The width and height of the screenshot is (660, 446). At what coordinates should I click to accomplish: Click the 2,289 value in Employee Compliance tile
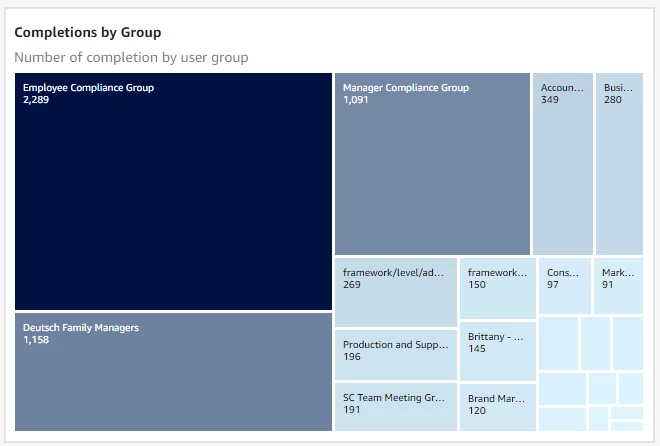[x=37, y=100]
